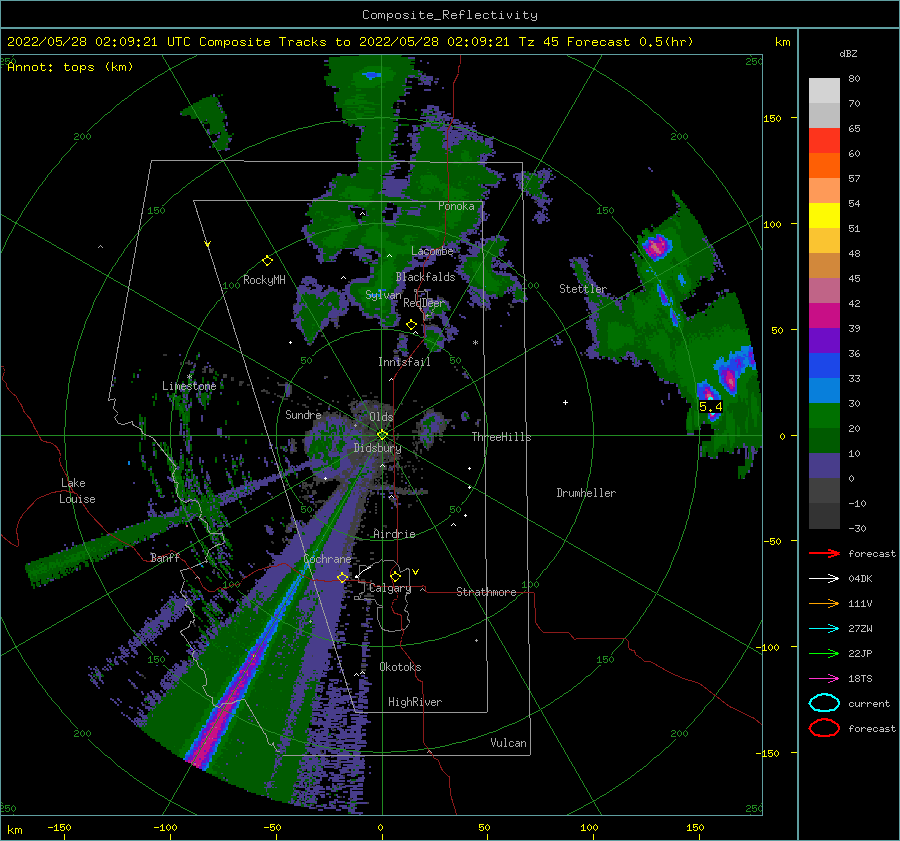Image resolution: width=900 pixels, height=841 pixels.
Task: Click the asterisk marker east of Innisfail
Action: point(475,343)
